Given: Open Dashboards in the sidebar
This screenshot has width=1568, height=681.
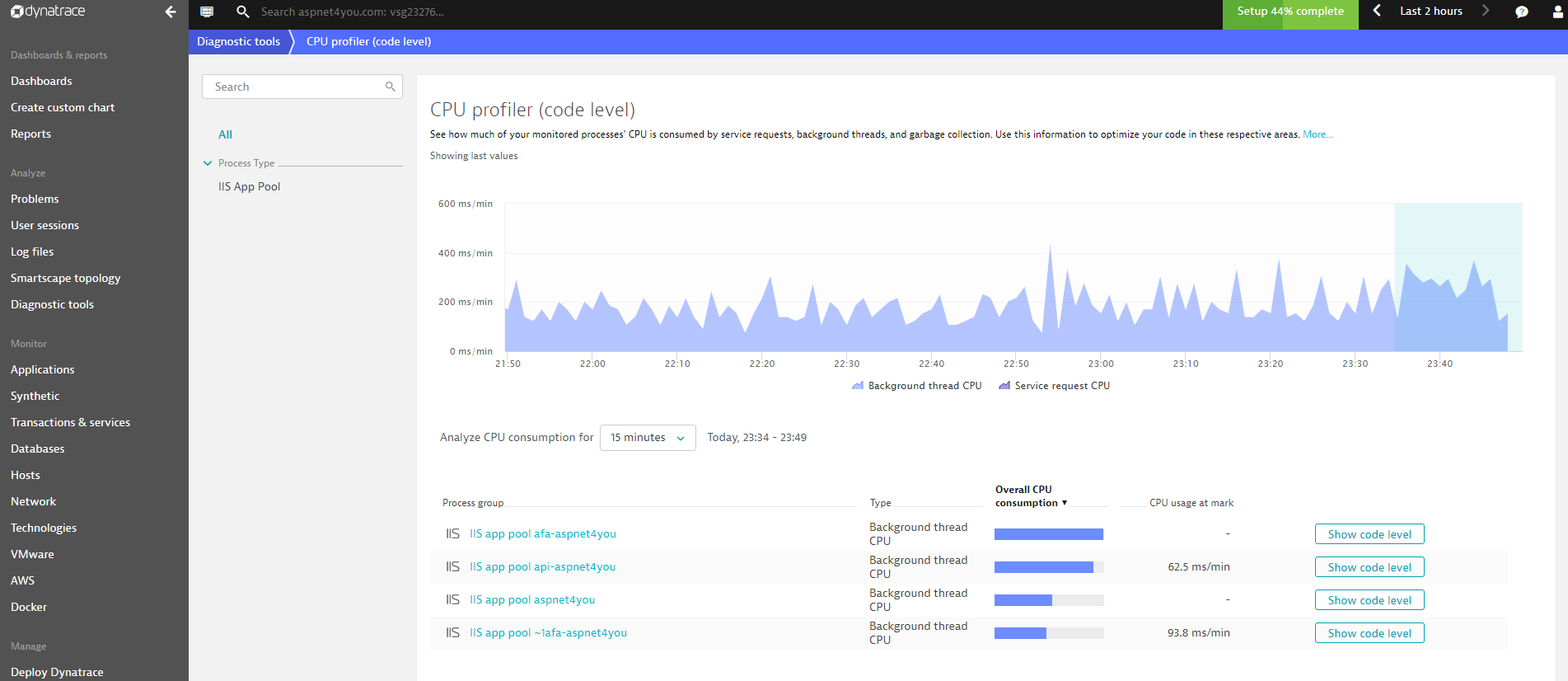Looking at the screenshot, I should pyautogui.click(x=41, y=81).
